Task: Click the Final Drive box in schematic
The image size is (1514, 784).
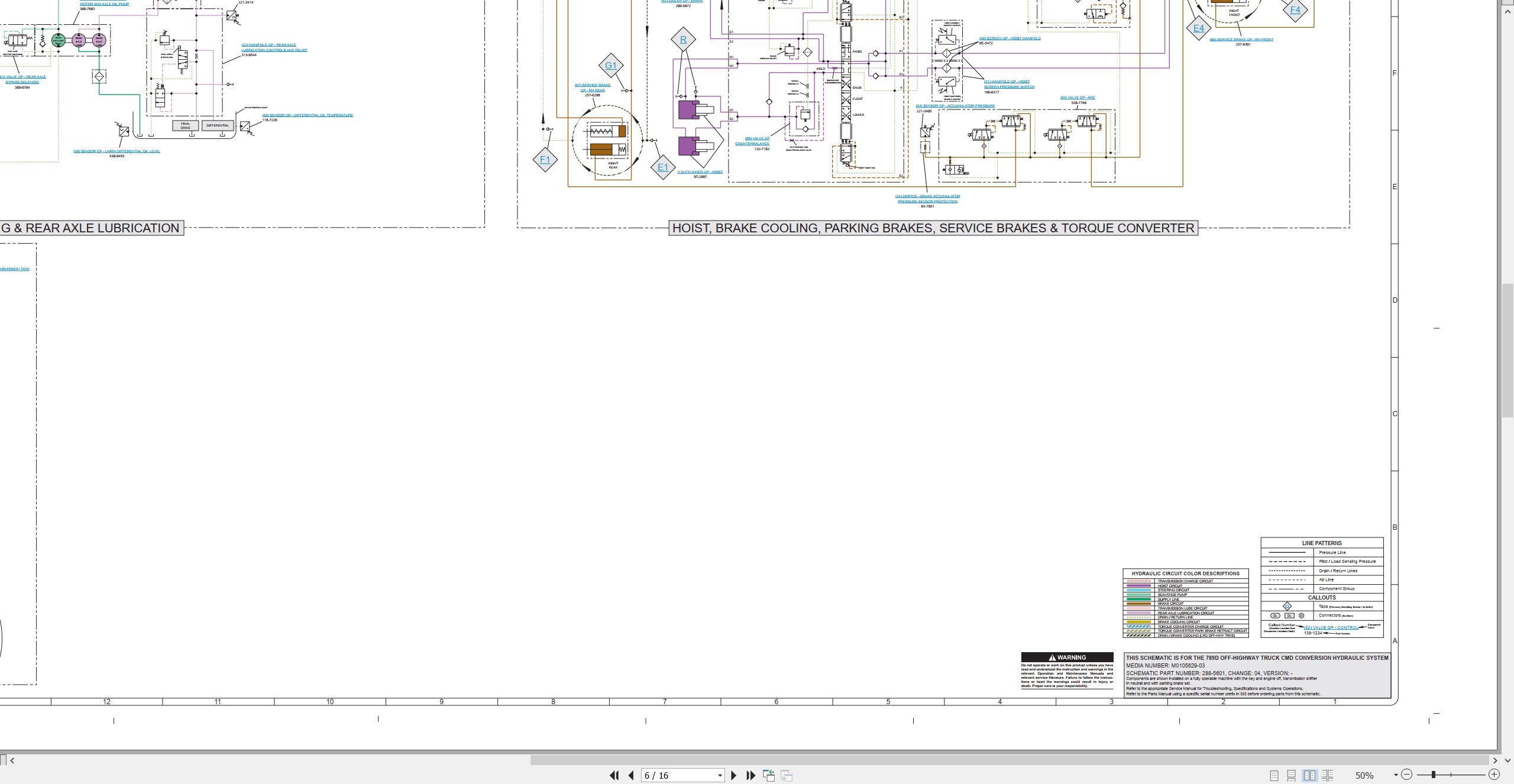Action: pos(186,125)
